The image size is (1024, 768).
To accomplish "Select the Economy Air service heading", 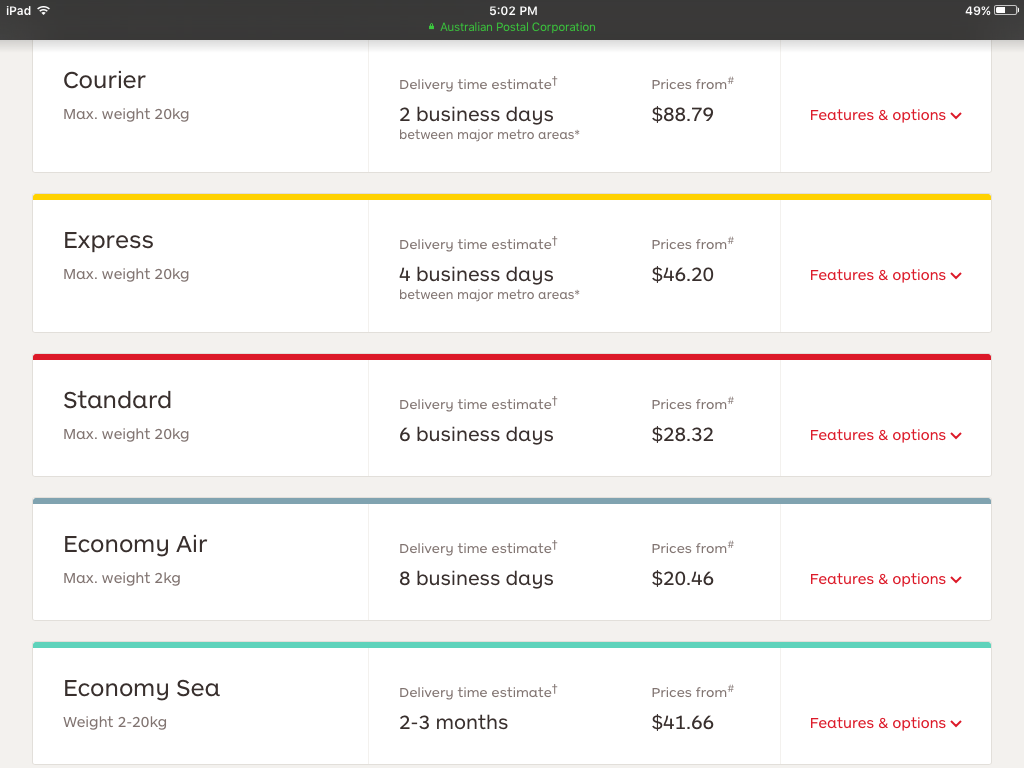I will [135, 544].
